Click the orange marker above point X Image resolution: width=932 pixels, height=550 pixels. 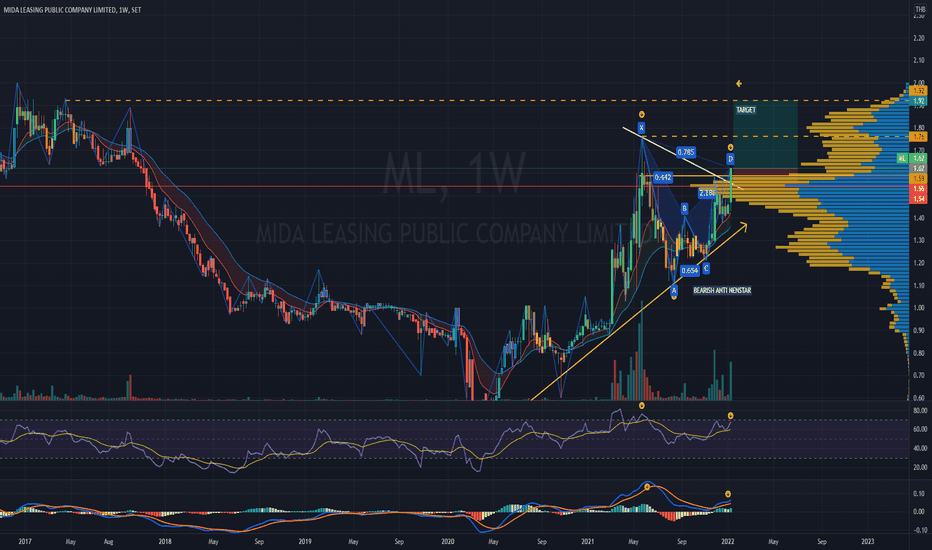click(x=641, y=114)
